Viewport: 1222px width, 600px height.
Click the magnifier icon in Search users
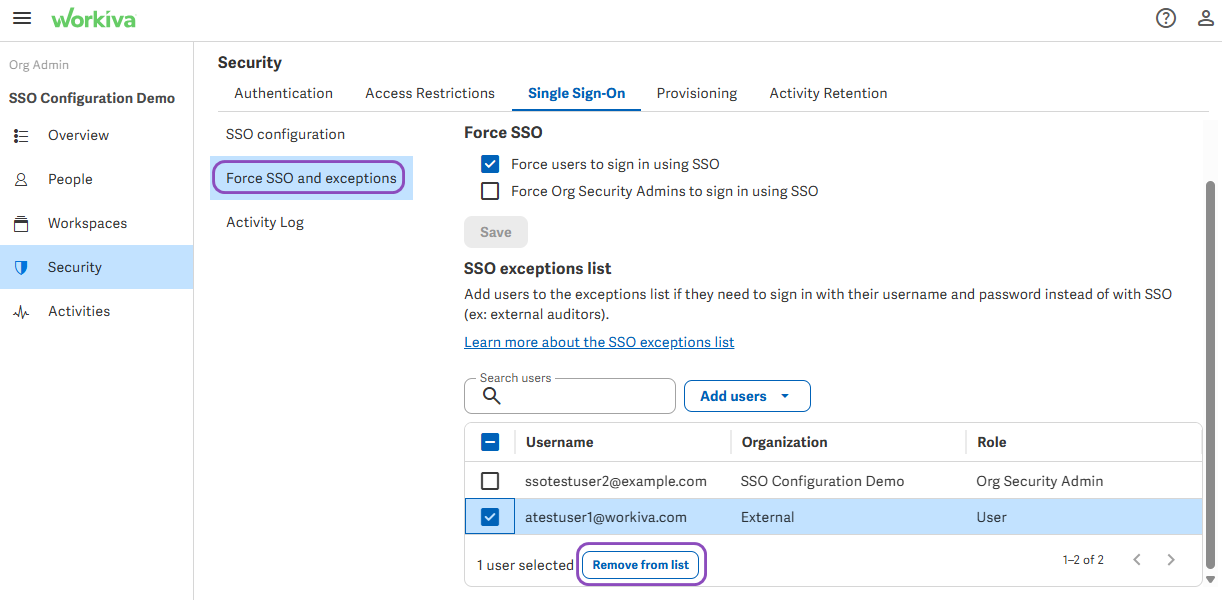coord(491,395)
